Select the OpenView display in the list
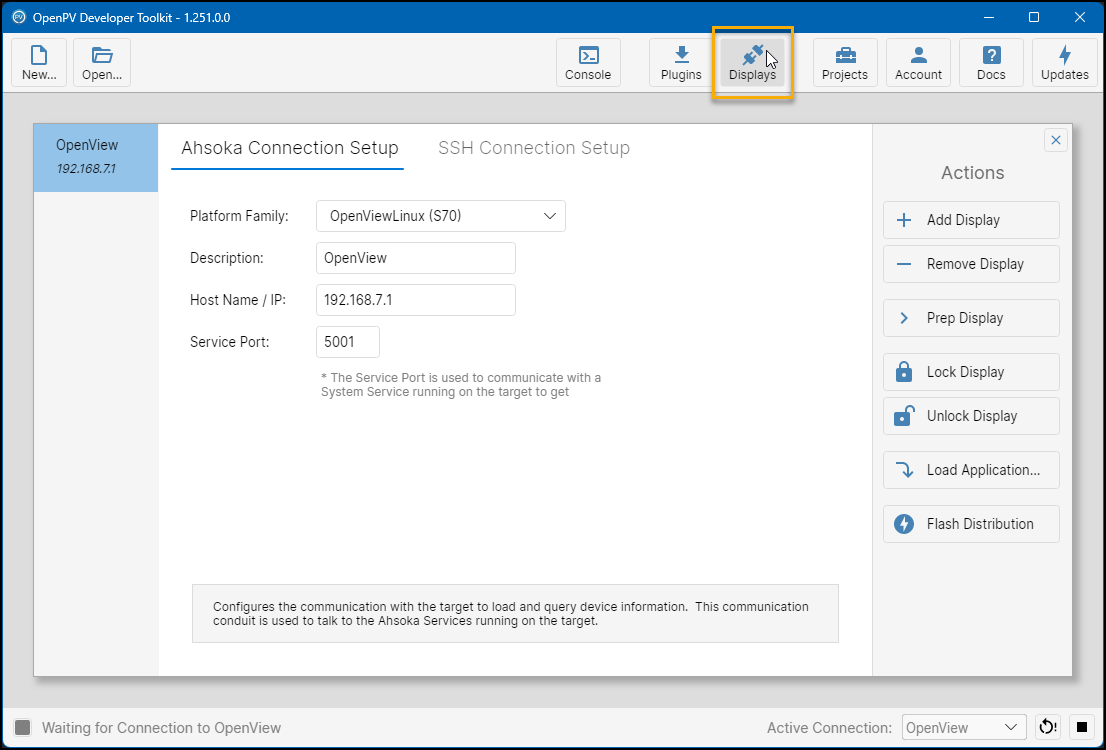 [96, 157]
